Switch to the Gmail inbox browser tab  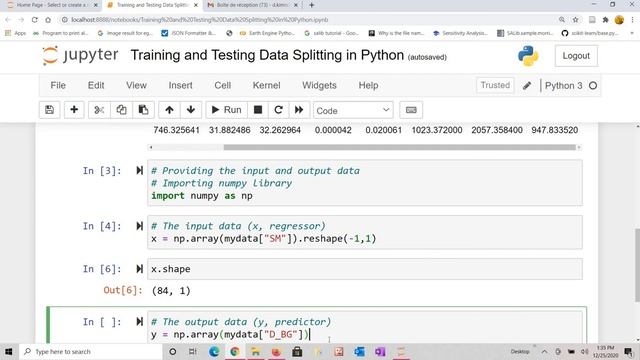point(252,5)
